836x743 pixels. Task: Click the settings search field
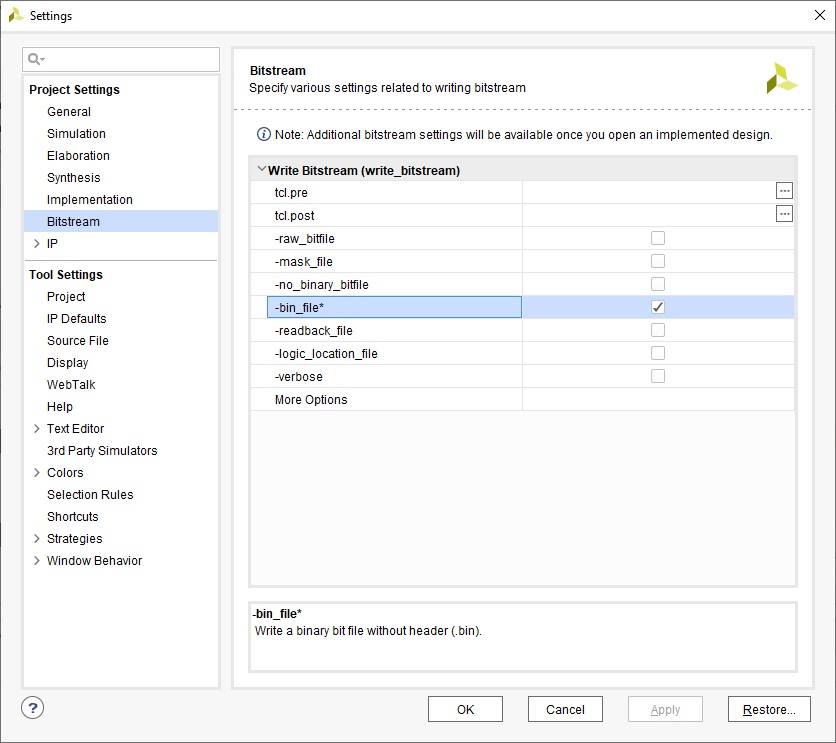(x=130, y=60)
